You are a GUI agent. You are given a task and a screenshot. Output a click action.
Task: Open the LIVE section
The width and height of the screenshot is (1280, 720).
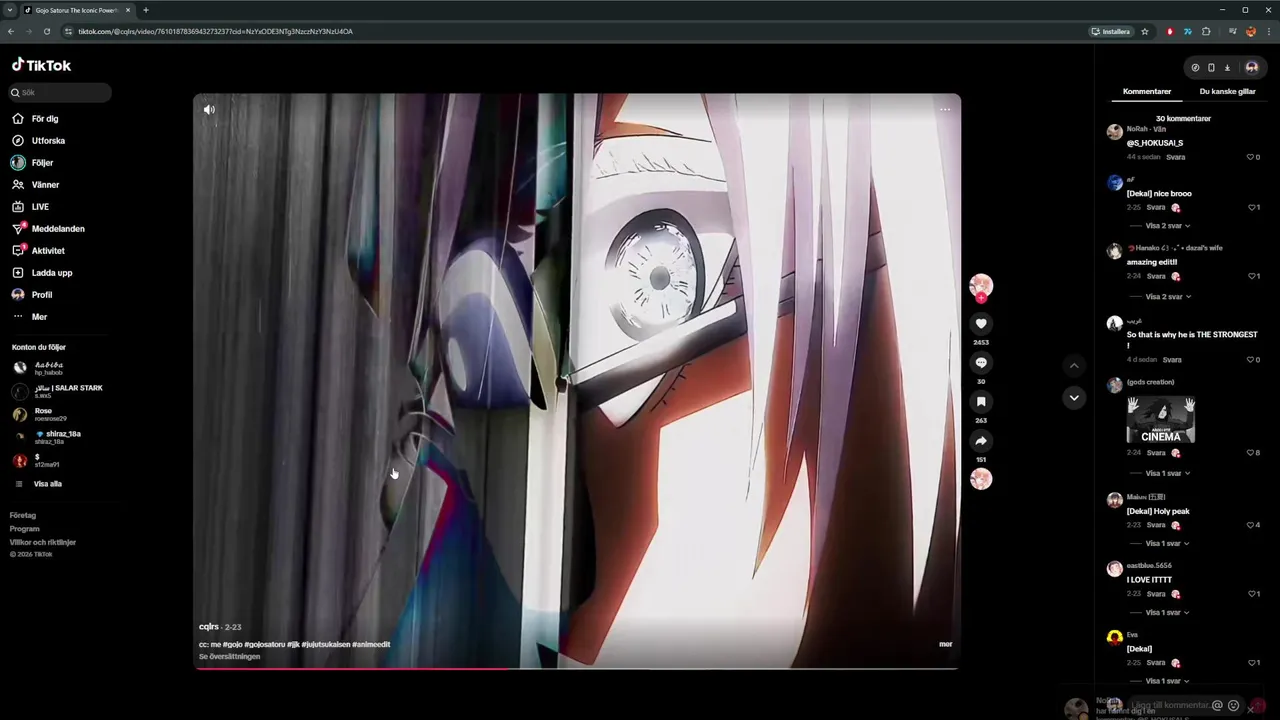click(x=31, y=207)
